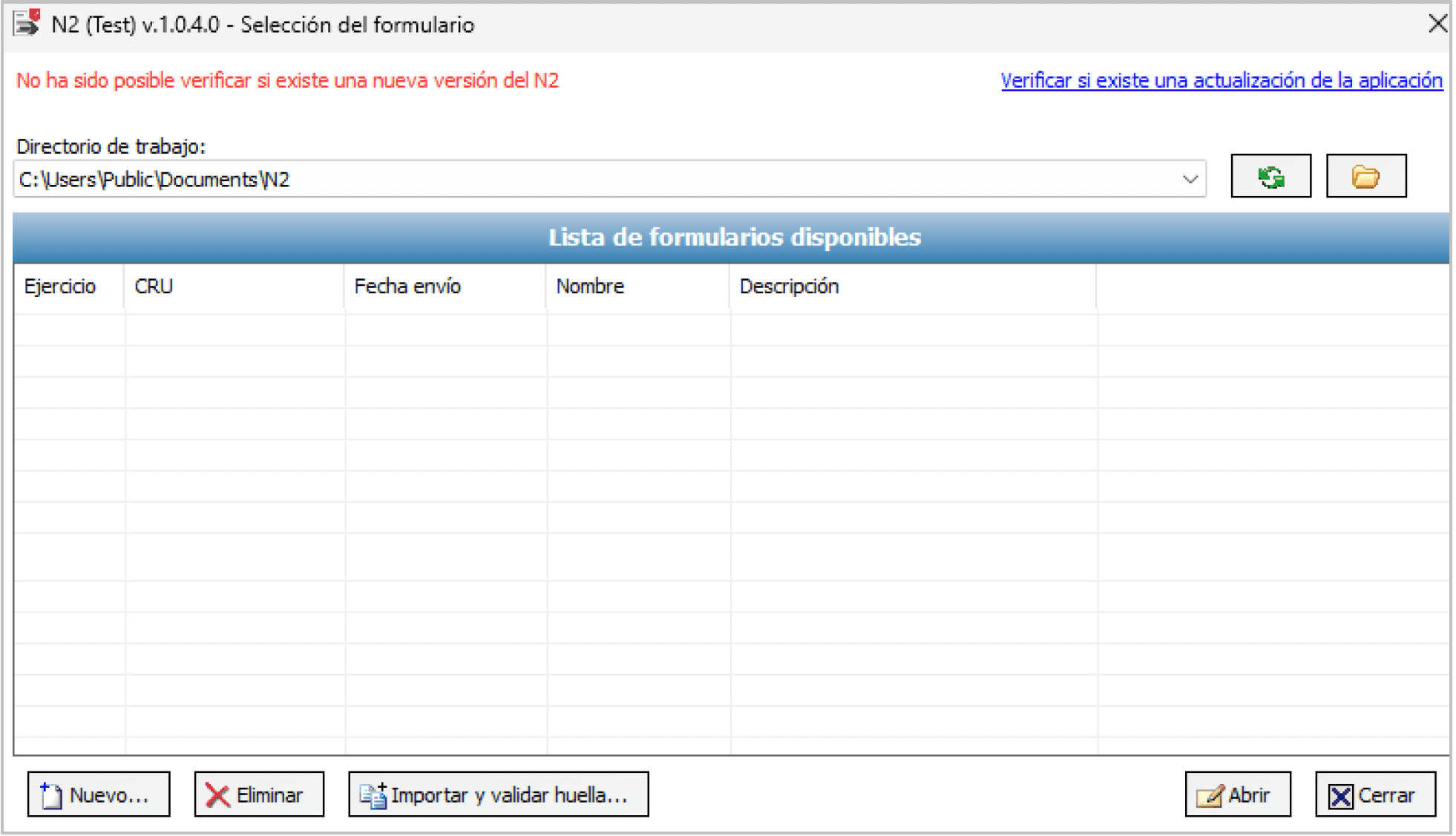Expand the Directorio de trabajo dropdown
The width and height of the screenshot is (1456, 836).
(x=1190, y=177)
